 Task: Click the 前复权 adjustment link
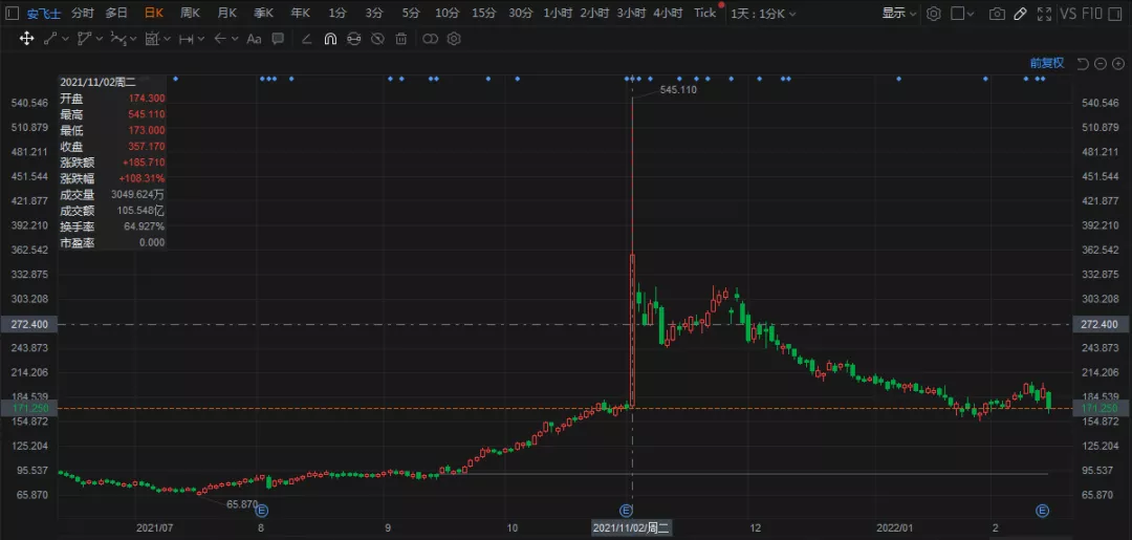pos(1047,63)
